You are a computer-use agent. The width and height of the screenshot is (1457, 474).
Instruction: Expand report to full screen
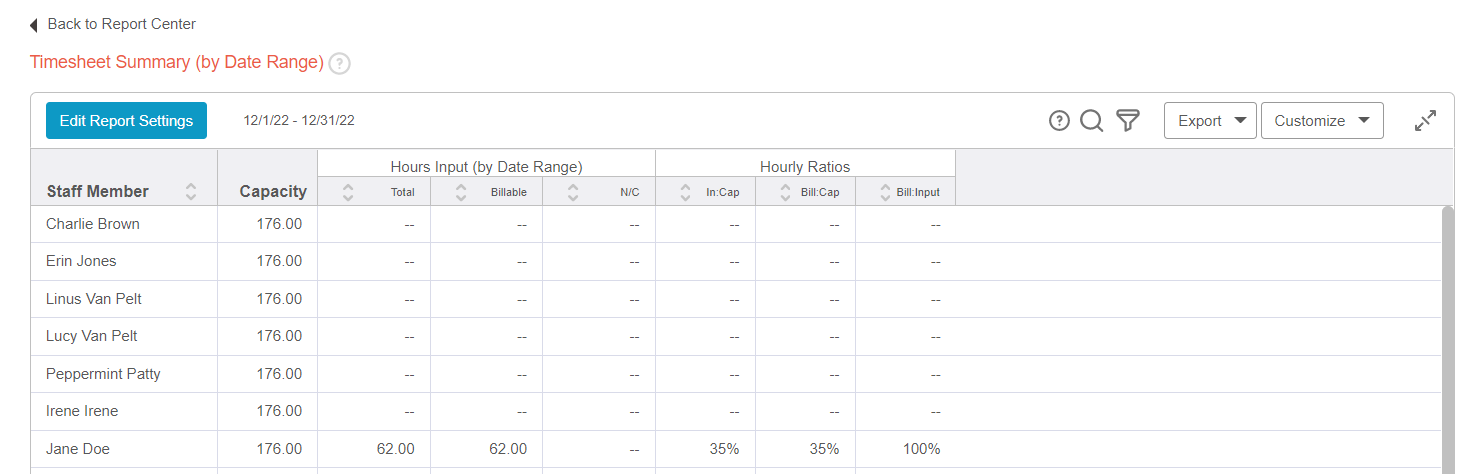[1425, 121]
